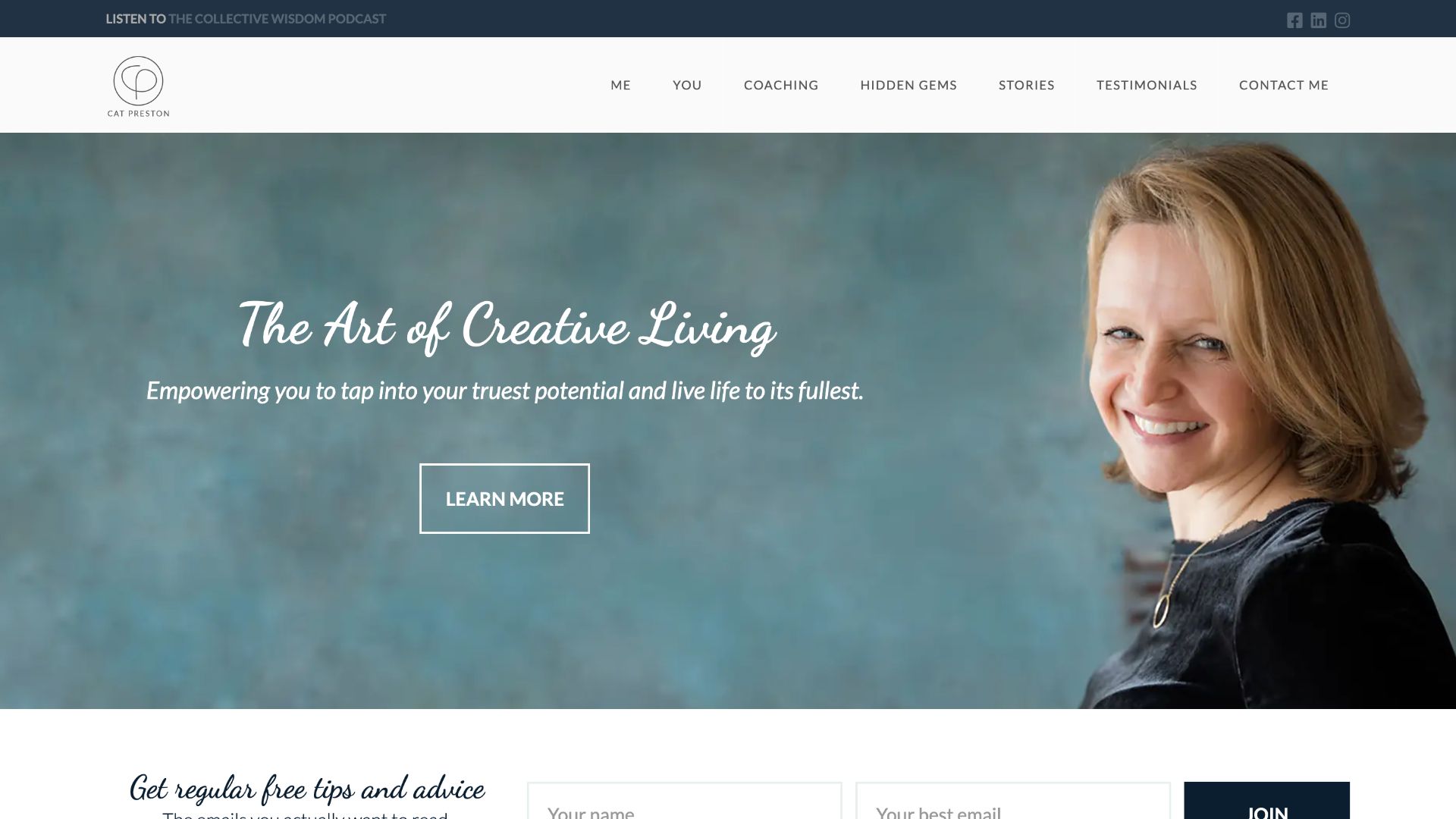Click the LEARN MORE button
The width and height of the screenshot is (1456, 819).
(x=504, y=498)
